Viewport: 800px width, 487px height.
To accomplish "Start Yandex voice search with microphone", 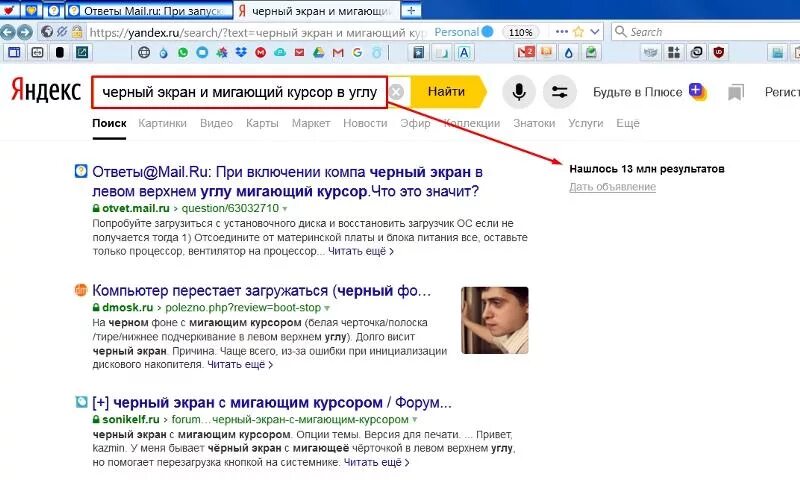I will click(519, 92).
